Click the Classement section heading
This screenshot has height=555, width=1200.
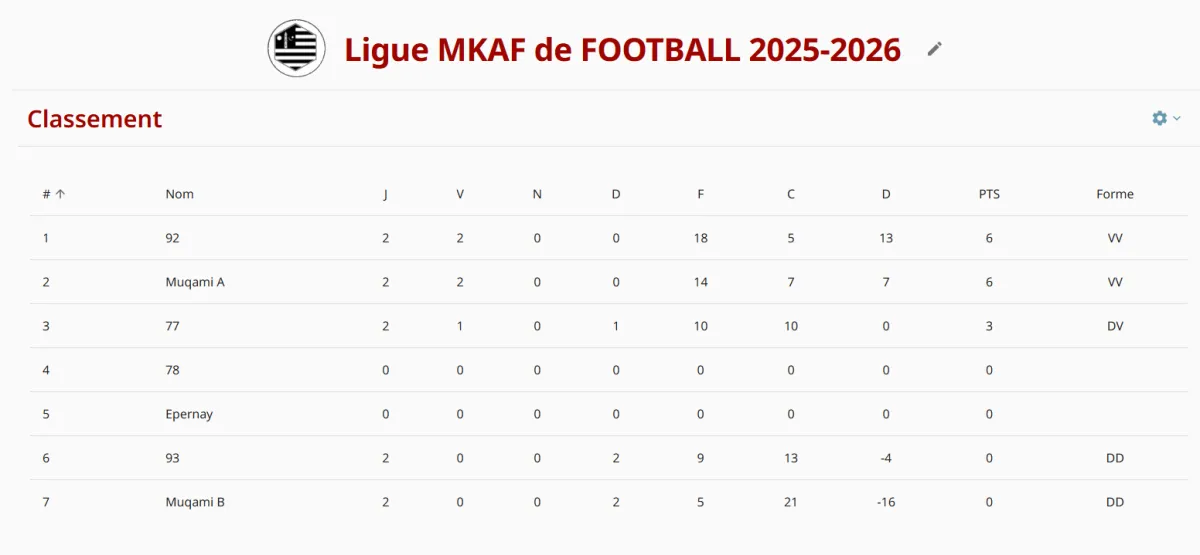[94, 119]
